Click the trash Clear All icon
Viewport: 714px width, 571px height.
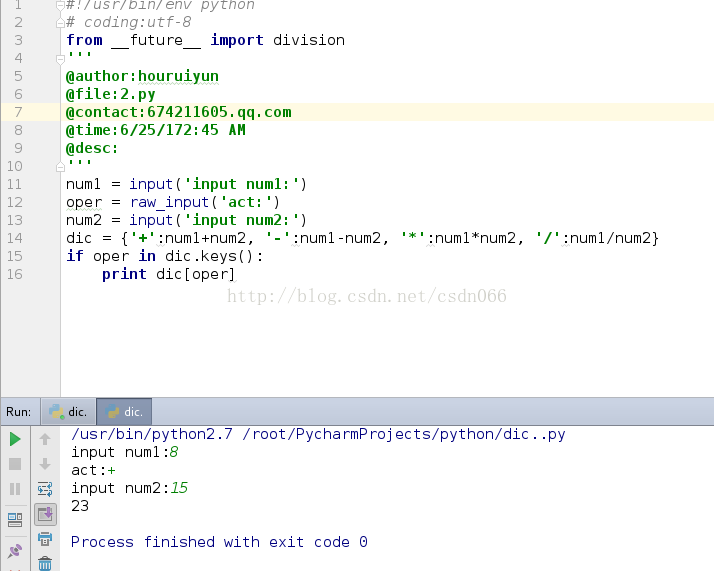tap(45, 564)
